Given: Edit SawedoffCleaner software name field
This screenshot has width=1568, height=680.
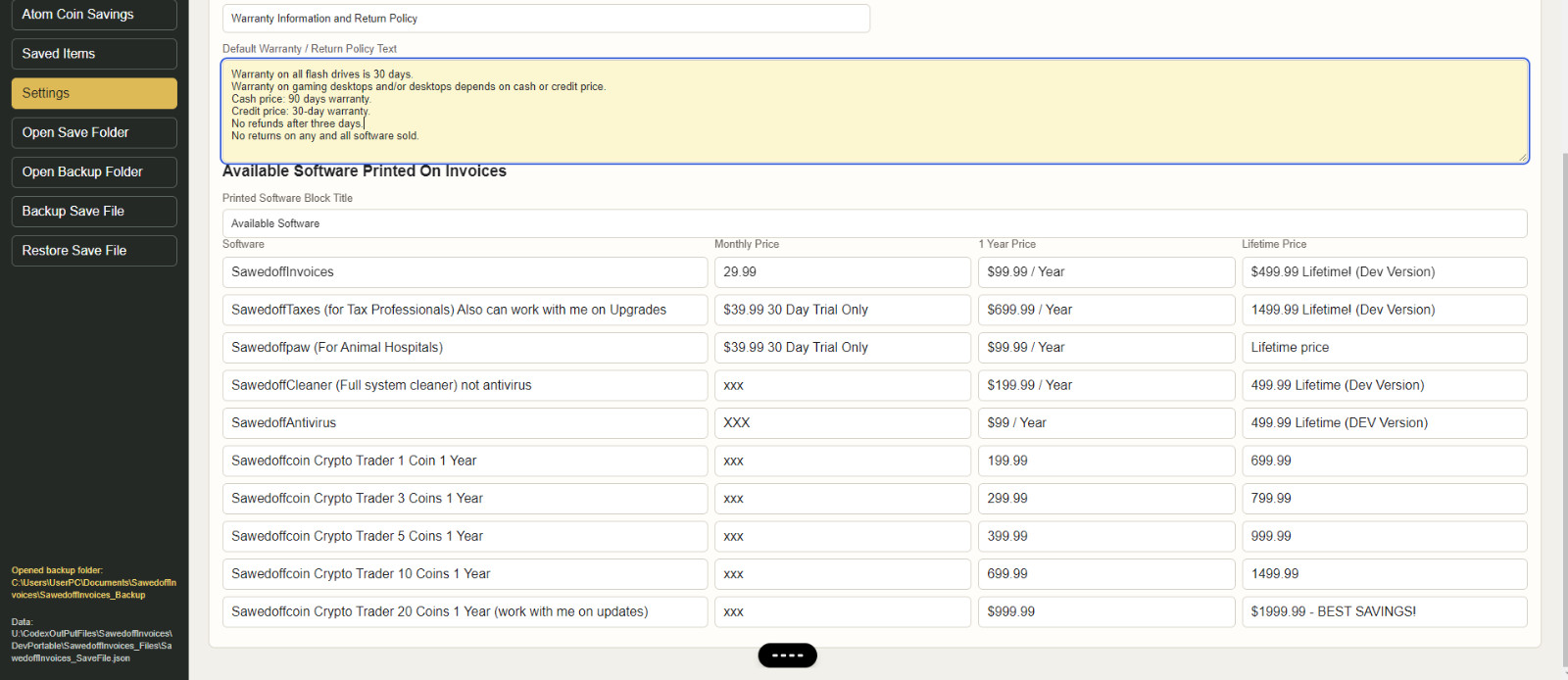Looking at the screenshot, I should pyautogui.click(x=465, y=385).
